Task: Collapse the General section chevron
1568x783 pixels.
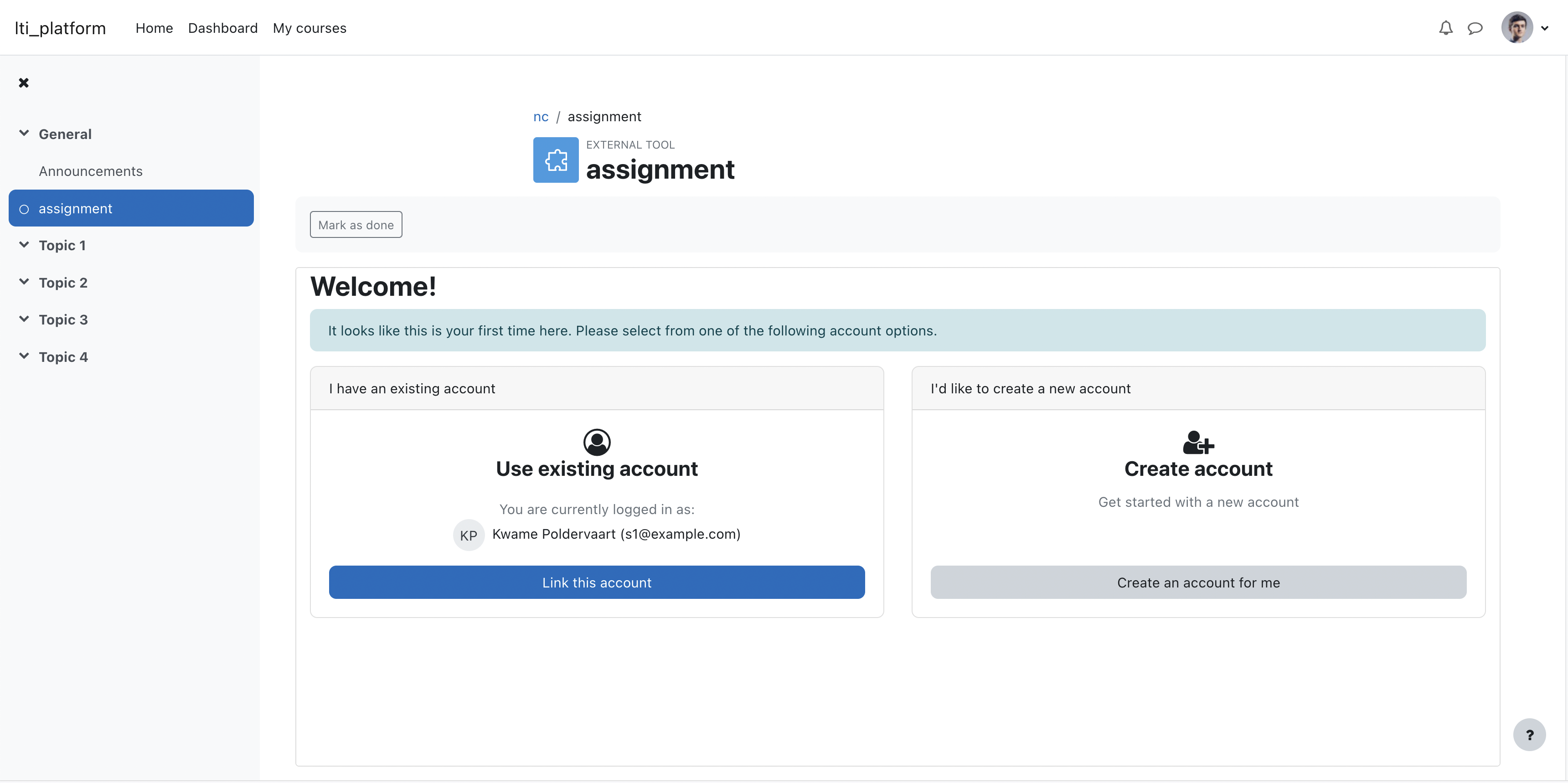Action: coord(24,133)
